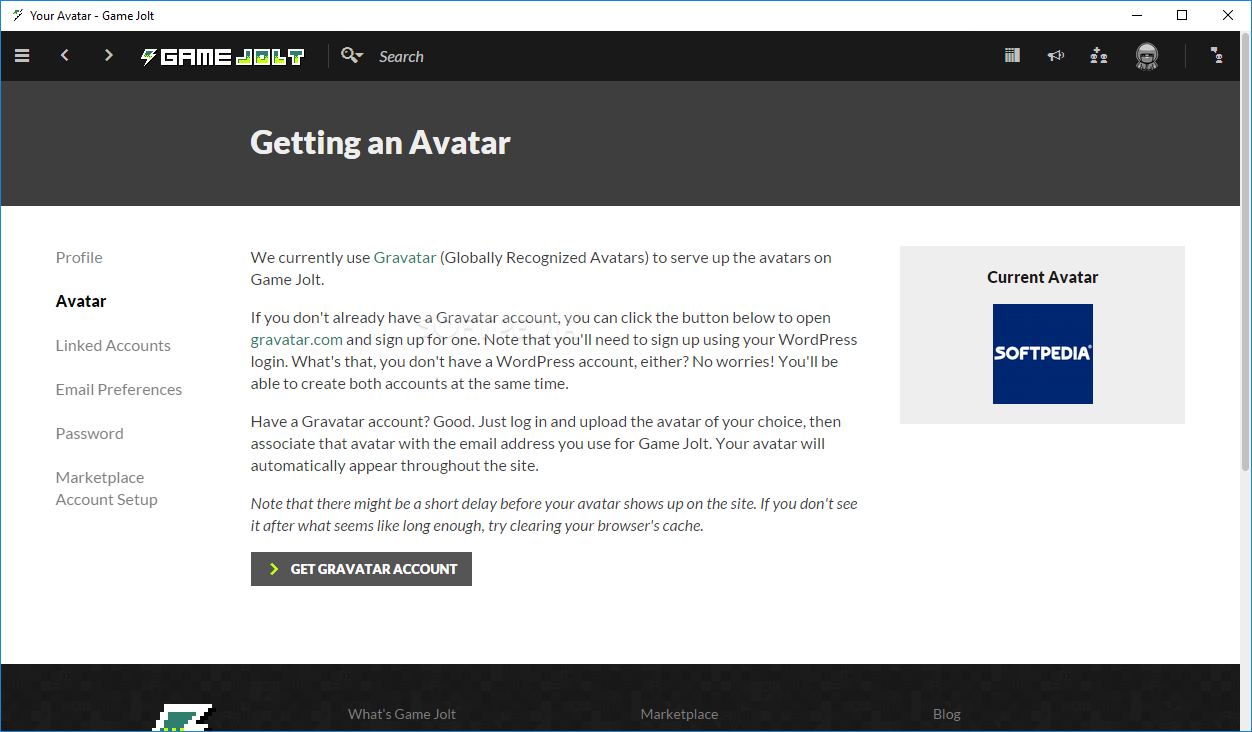This screenshot has width=1252, height=732.
Task: Open Blog footer link
Action: pyautogui.click(x=947, y=714)
